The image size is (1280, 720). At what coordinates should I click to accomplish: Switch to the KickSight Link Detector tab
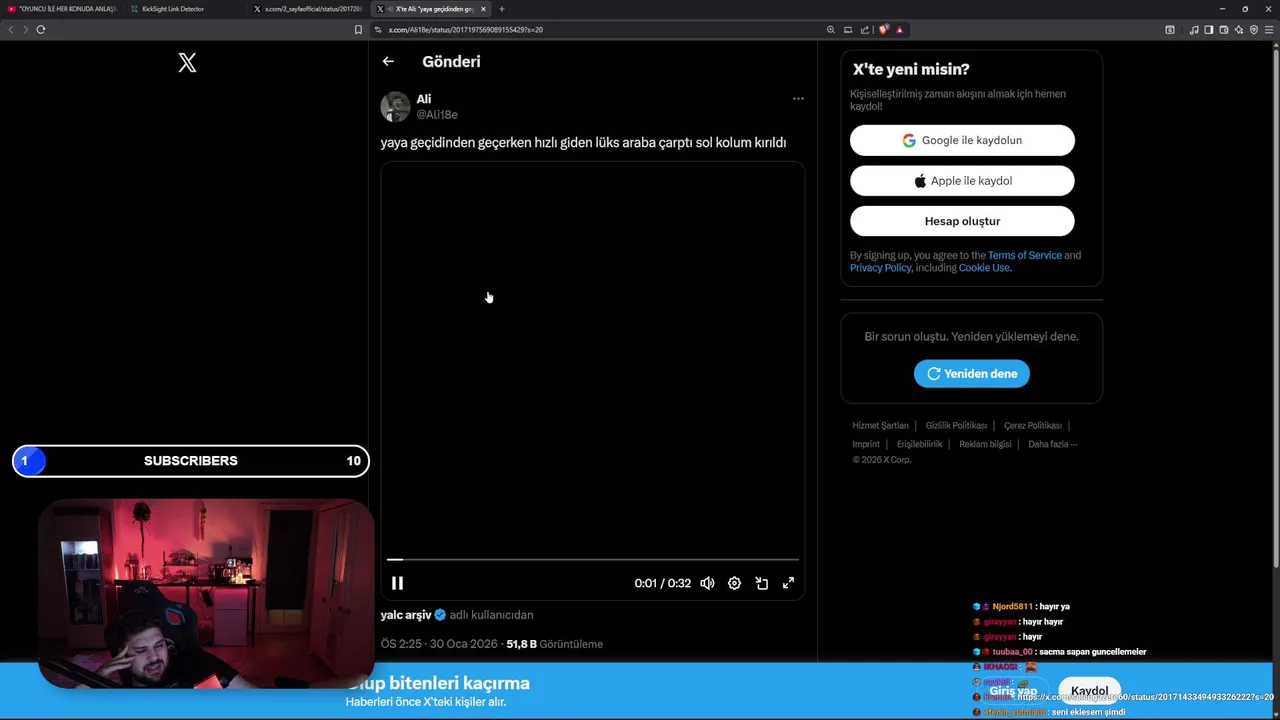point(183,9)
